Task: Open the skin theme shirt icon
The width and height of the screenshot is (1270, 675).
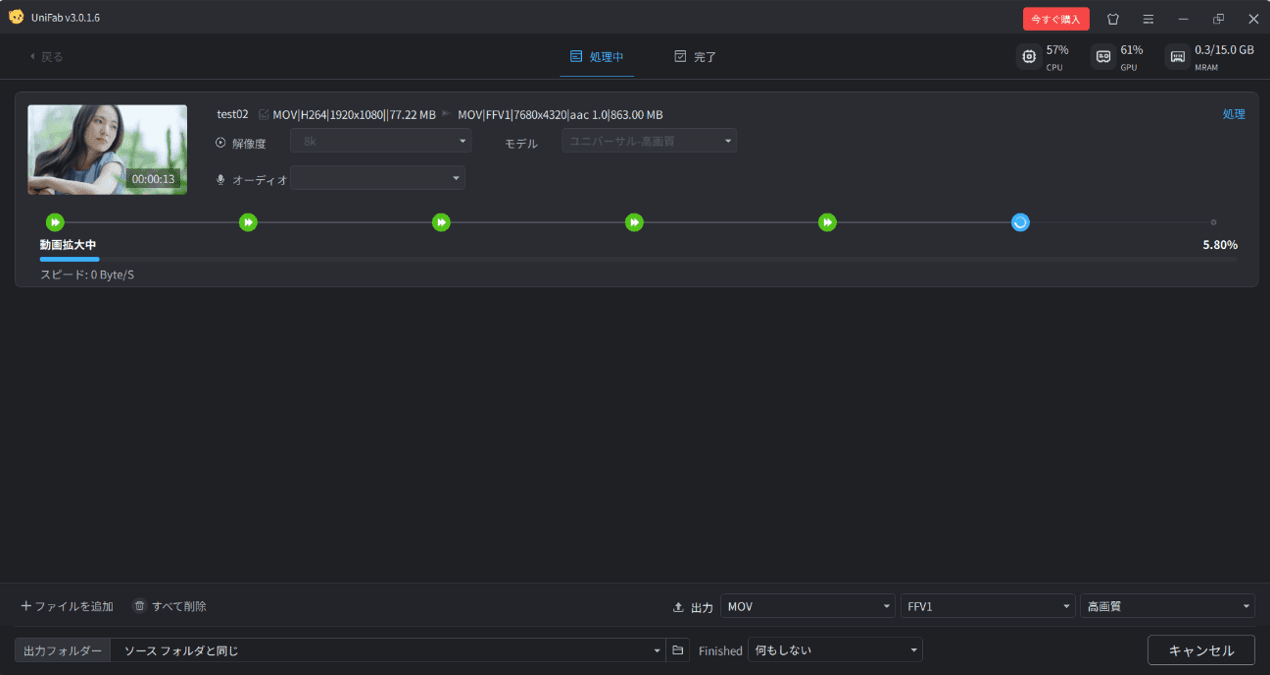Action: tap(1113, 19)
